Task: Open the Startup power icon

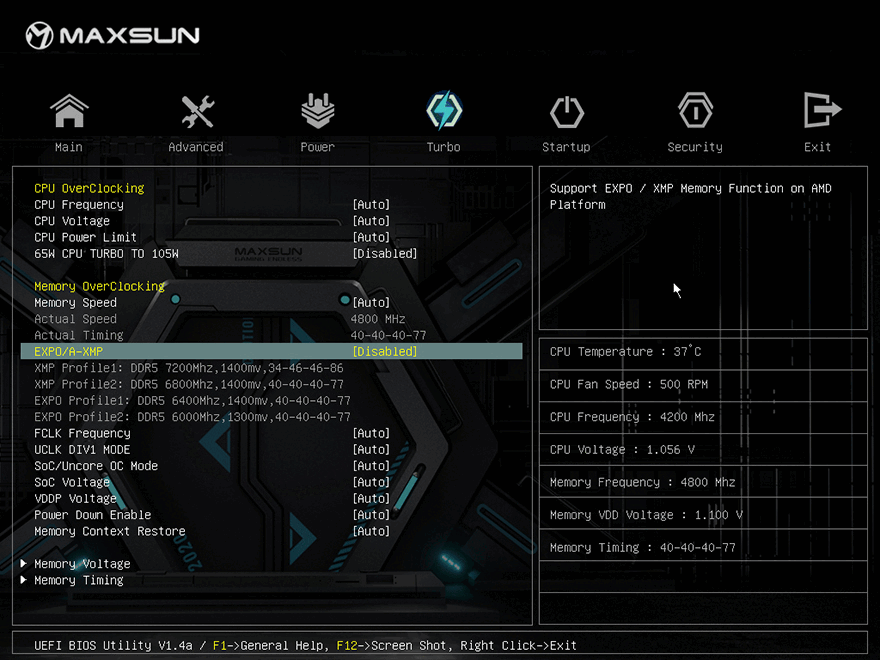Action: [566, 112]
